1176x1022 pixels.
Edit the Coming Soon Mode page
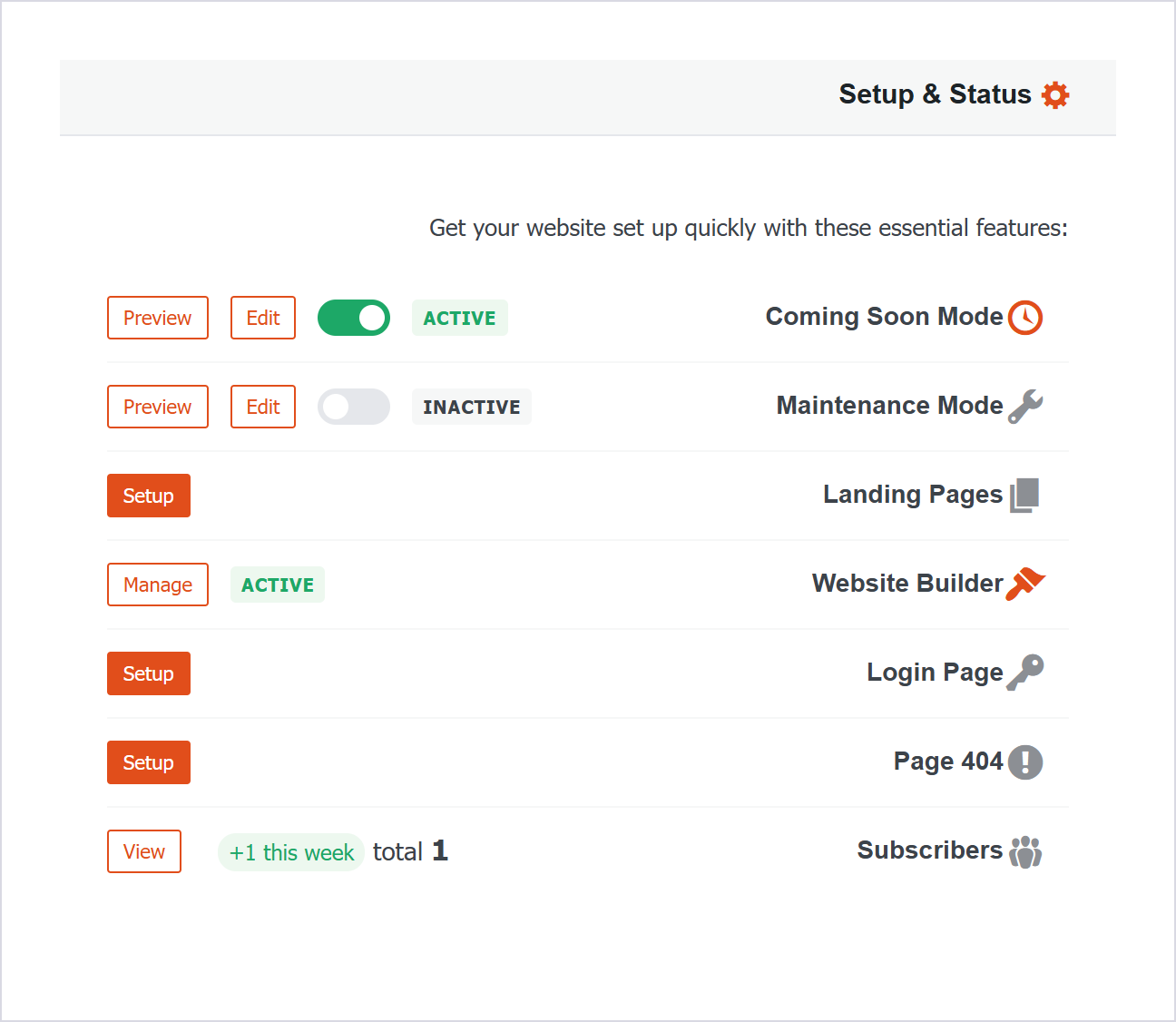point(263,318)
